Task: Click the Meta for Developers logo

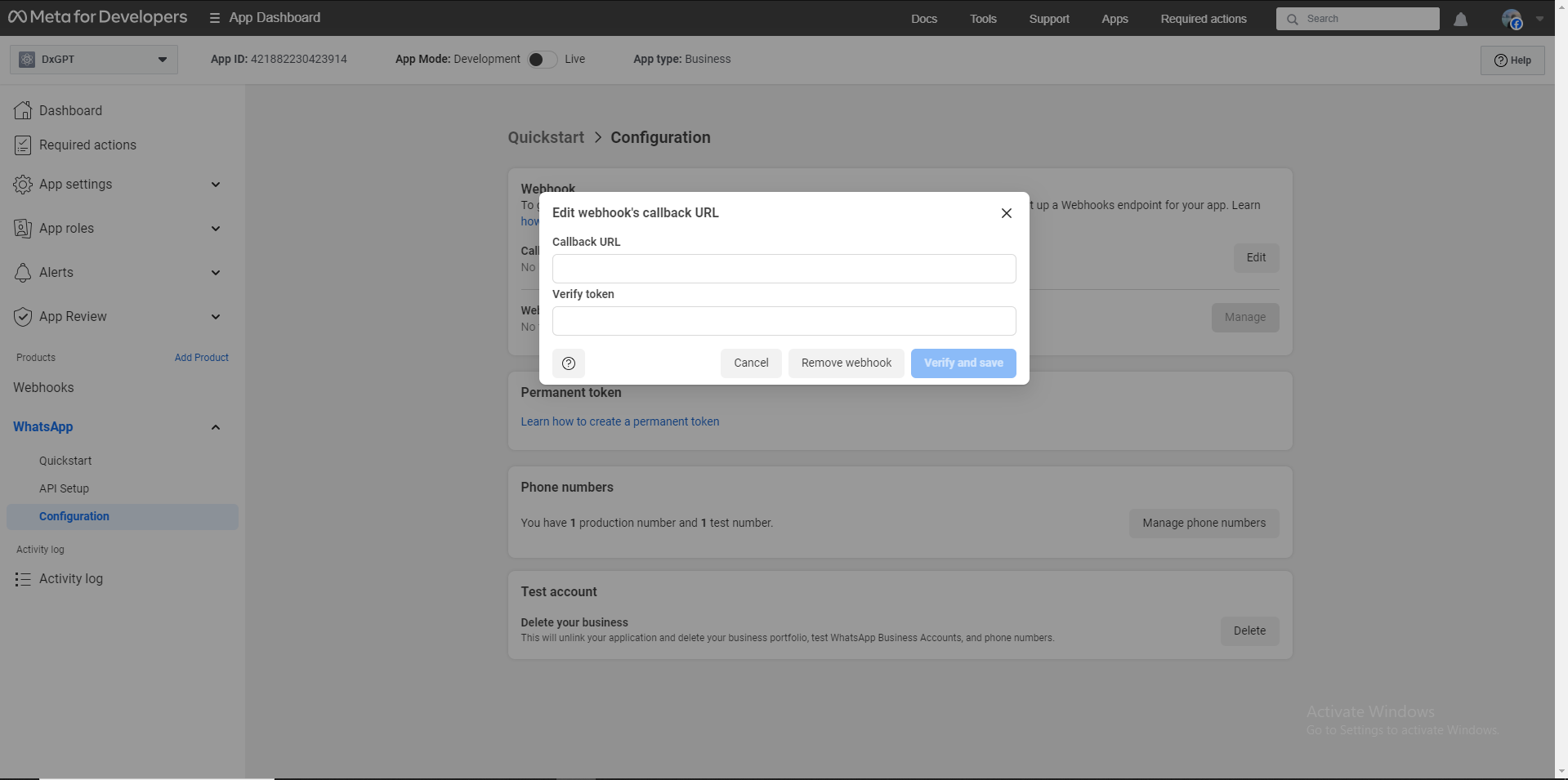Action: pos(97,17)
